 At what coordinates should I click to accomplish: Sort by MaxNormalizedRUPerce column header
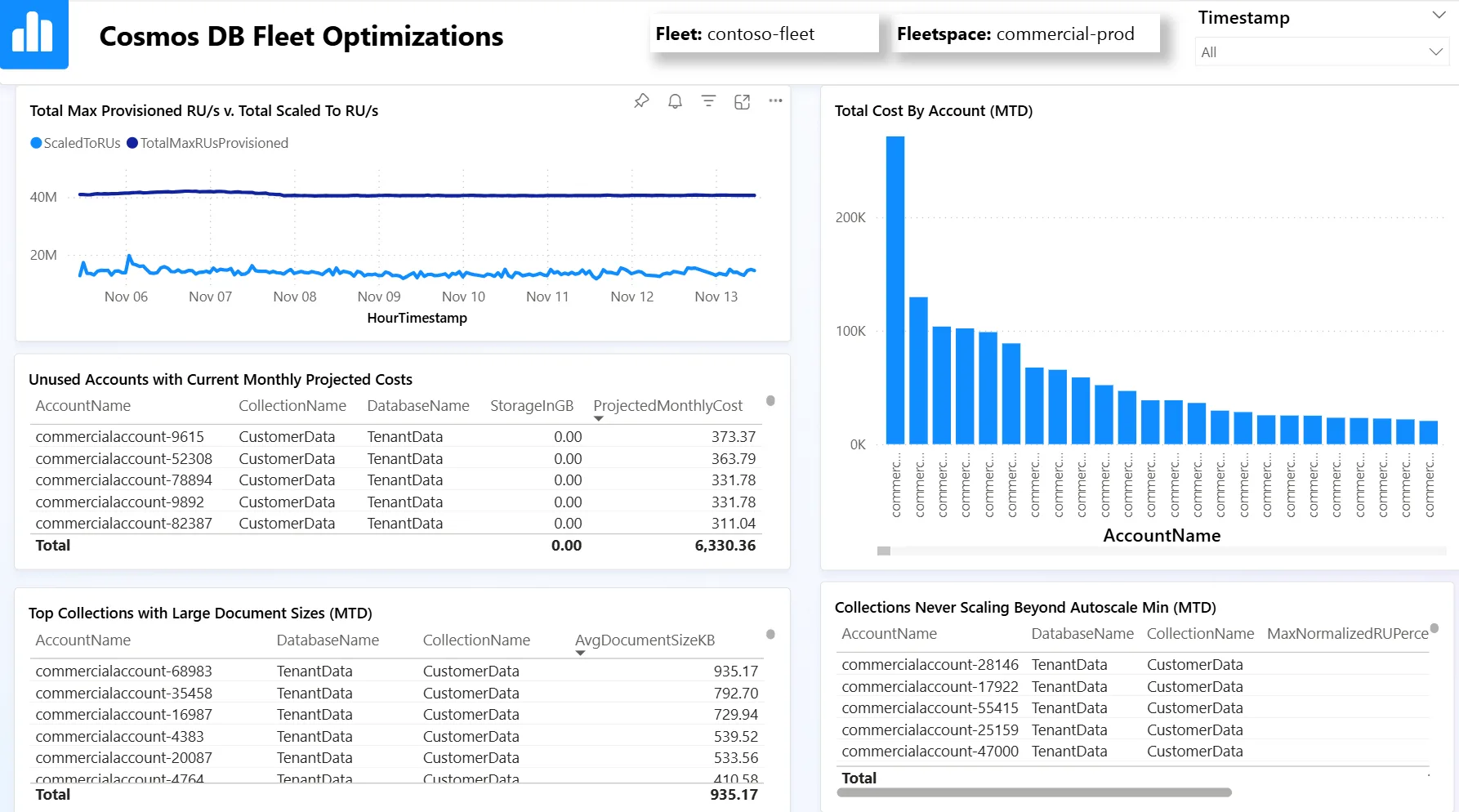[1347, 634]
